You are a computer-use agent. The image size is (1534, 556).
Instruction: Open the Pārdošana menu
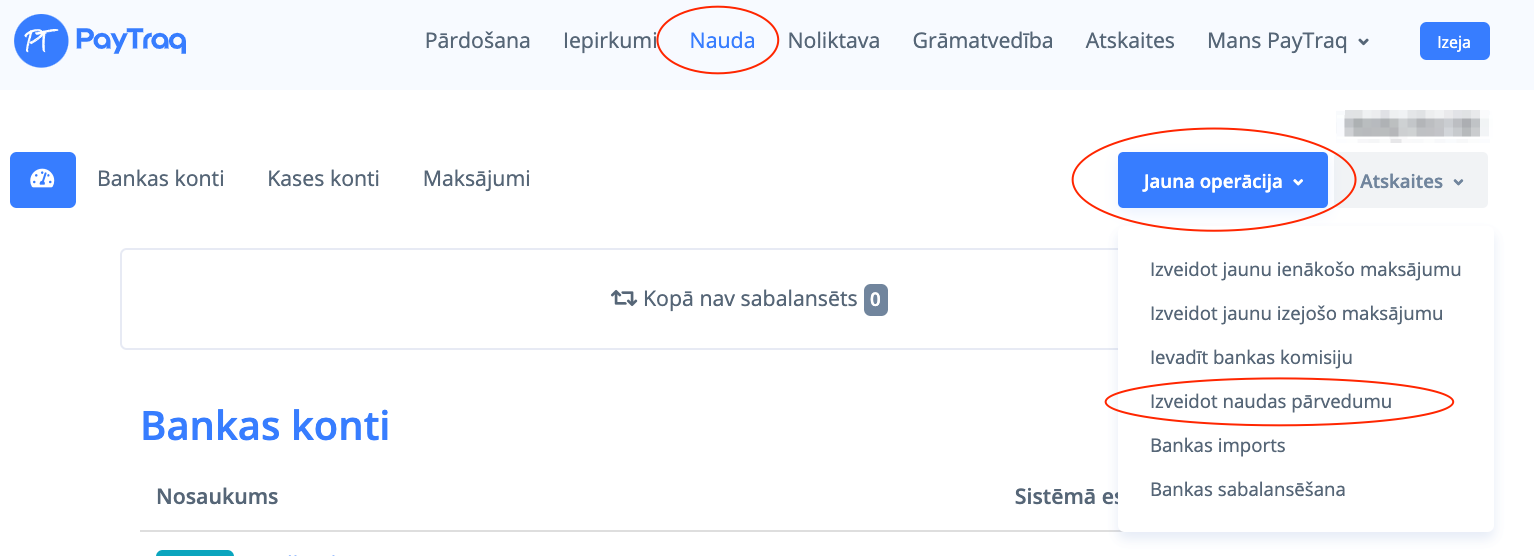pos(477,41)
